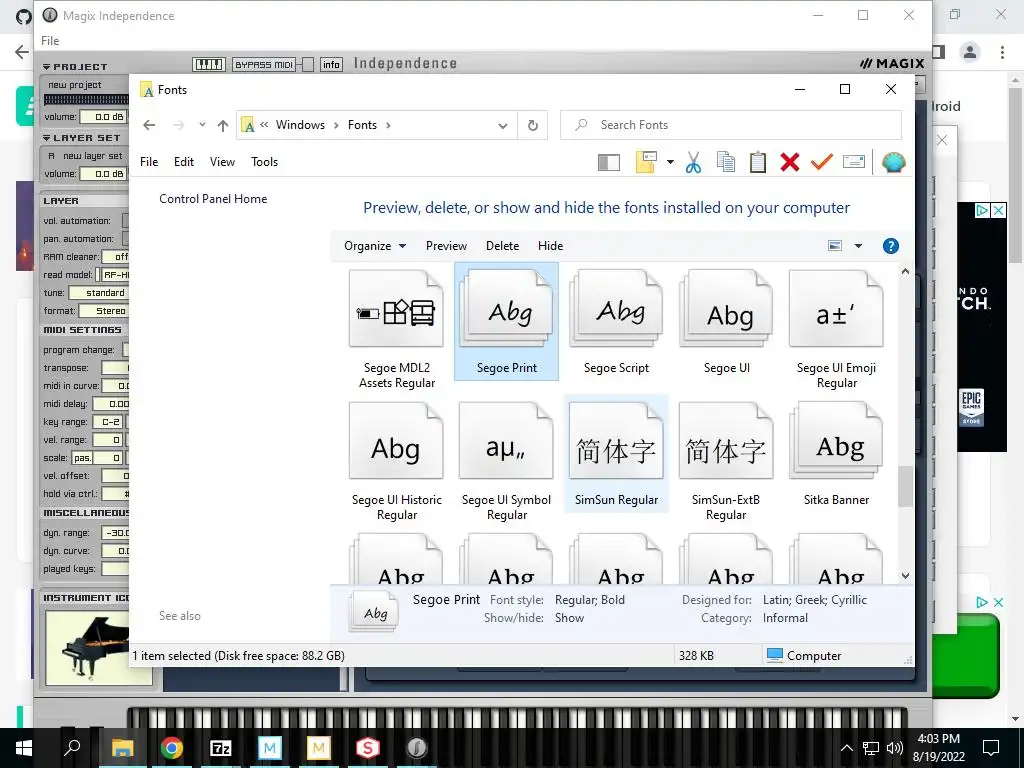Click the red S app taskbar icon
This screenshot has width=1024, height=768.
(x=368, y=747)
